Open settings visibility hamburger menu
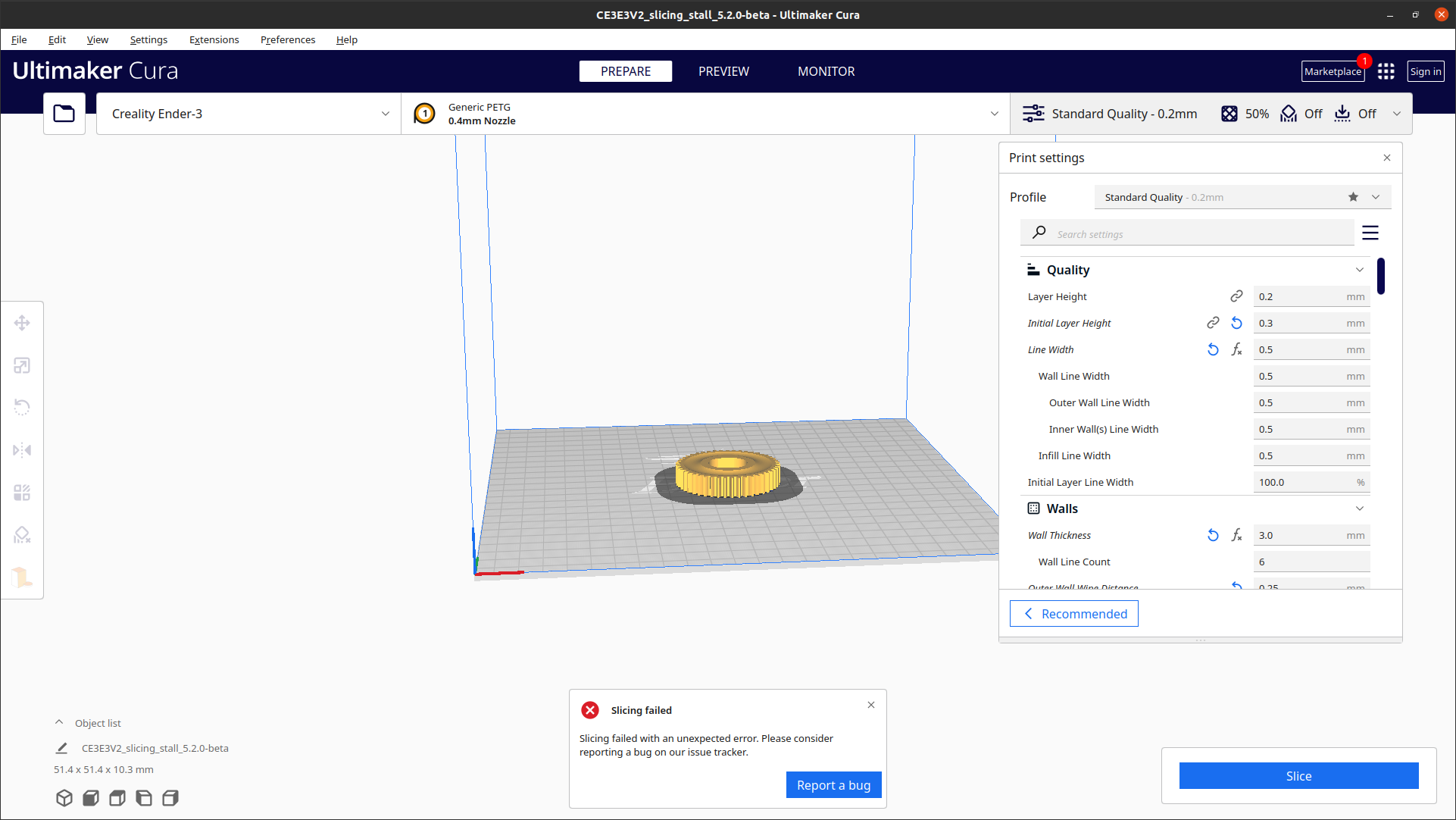This screenshot has height=820, width=1456. (x=1370, y=233)
